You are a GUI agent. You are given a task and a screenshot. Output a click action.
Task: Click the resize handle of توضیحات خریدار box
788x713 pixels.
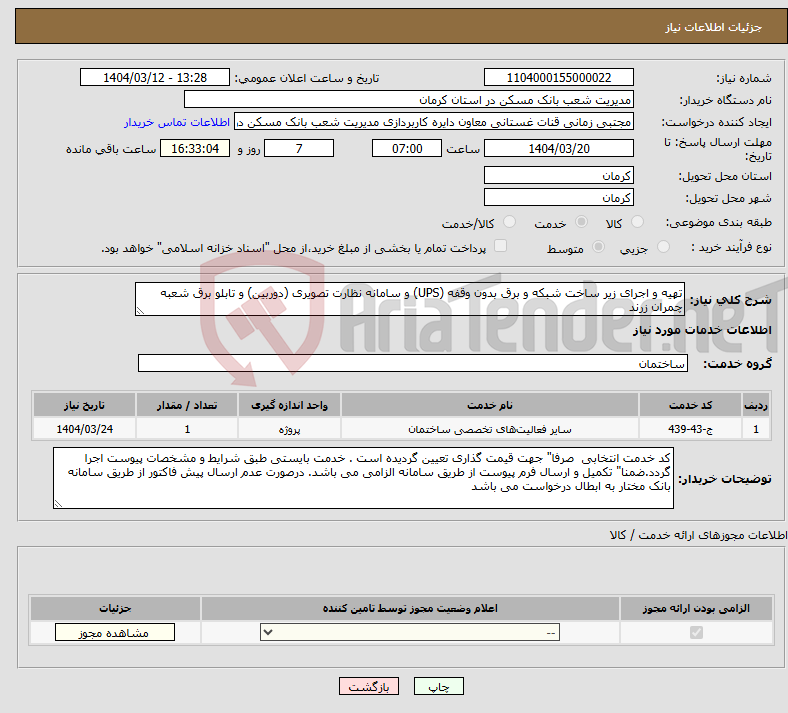[x=58, y=503]
